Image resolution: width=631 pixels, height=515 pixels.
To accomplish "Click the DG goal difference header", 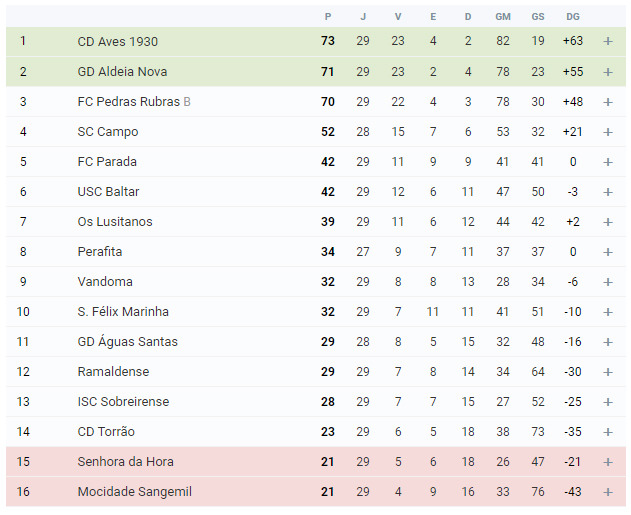I will (x=573, y=16).
